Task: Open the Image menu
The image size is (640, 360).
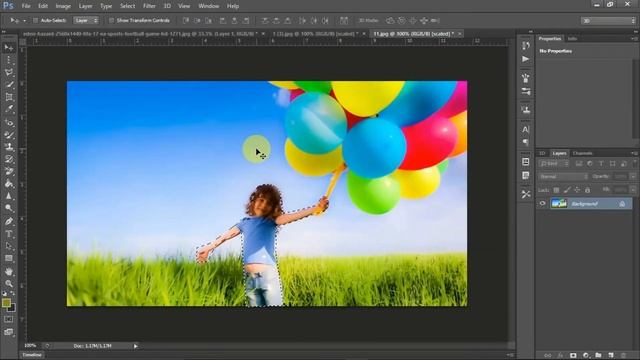Action: pyautogui.click(x=63, y=6)
